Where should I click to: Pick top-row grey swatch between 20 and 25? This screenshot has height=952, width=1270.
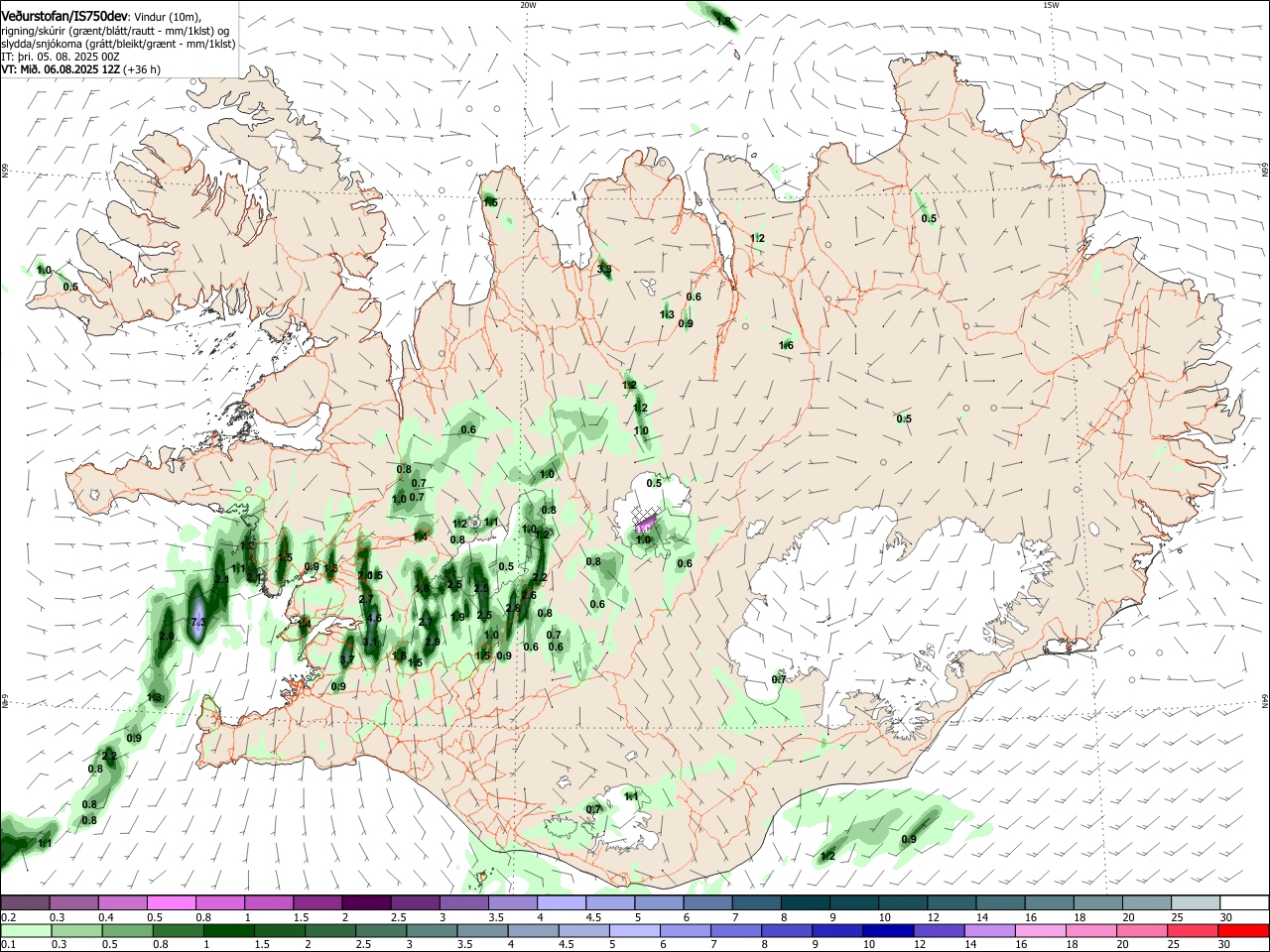pos(1148,902)
